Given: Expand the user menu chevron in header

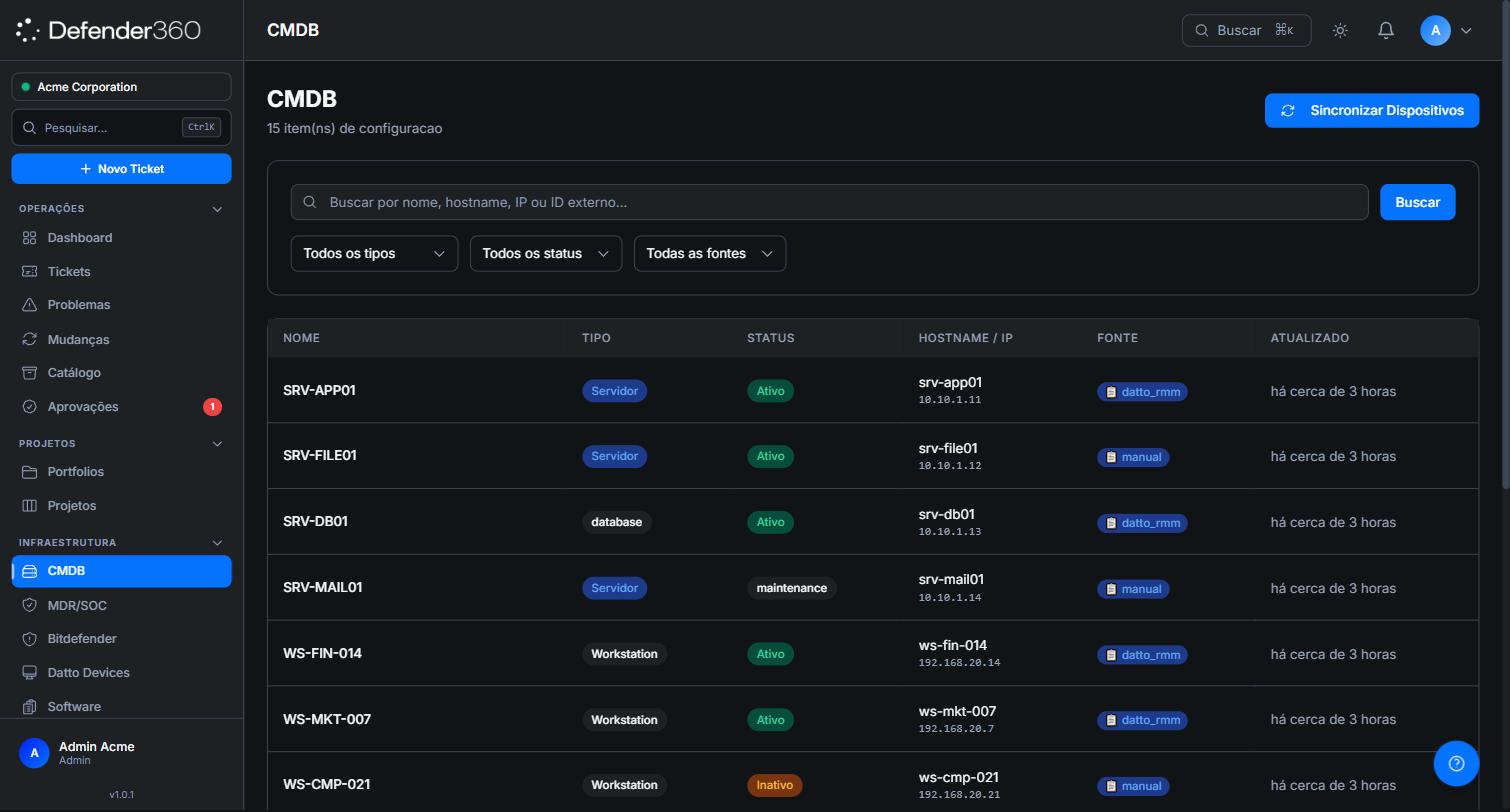Looking at the screenshot, I should [1466, 30].
